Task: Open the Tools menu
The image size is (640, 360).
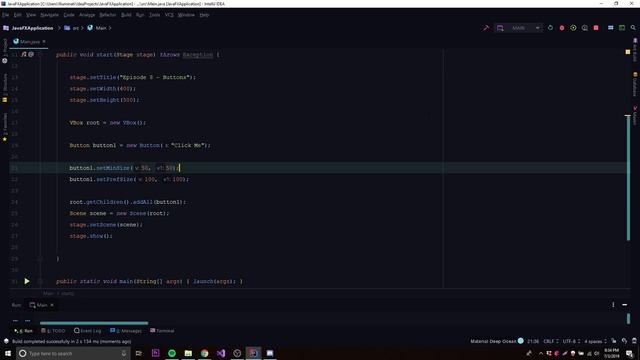Action: 154,15
